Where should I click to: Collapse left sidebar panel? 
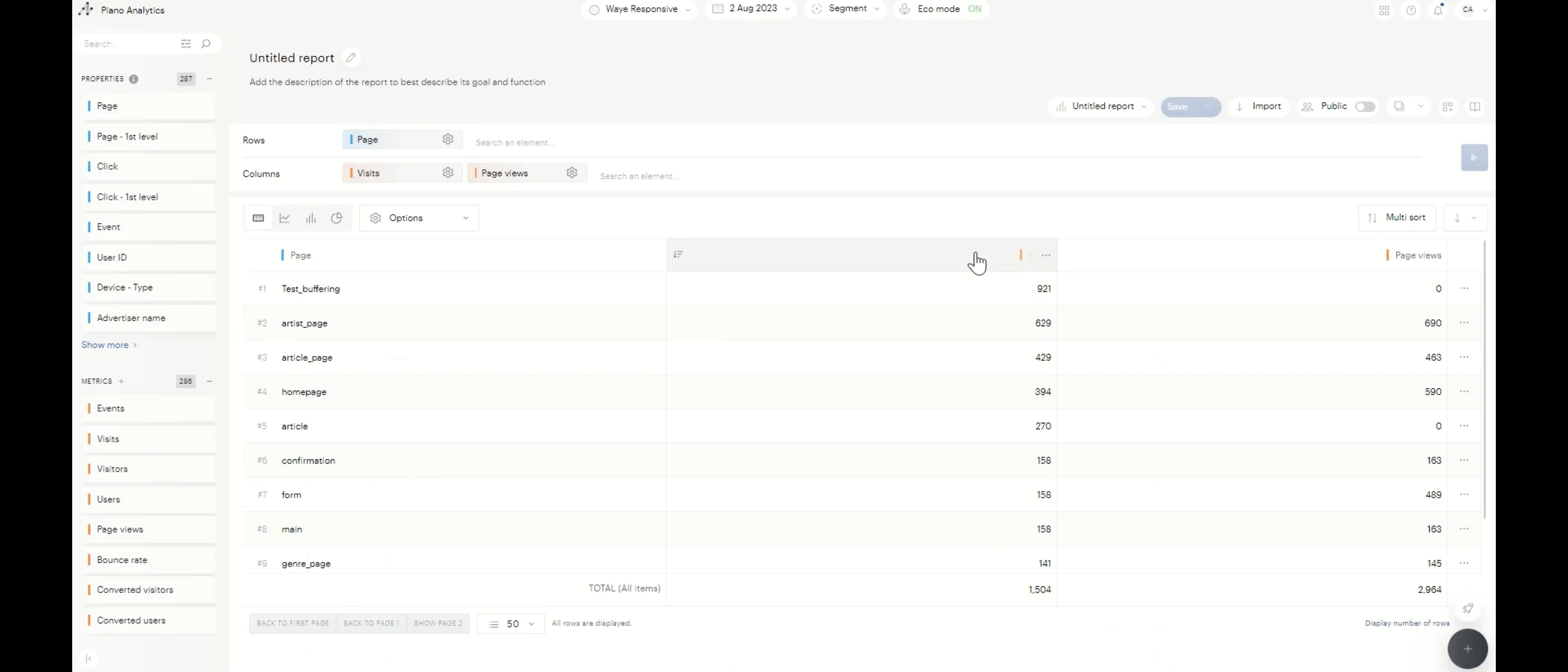coord(88,658)
